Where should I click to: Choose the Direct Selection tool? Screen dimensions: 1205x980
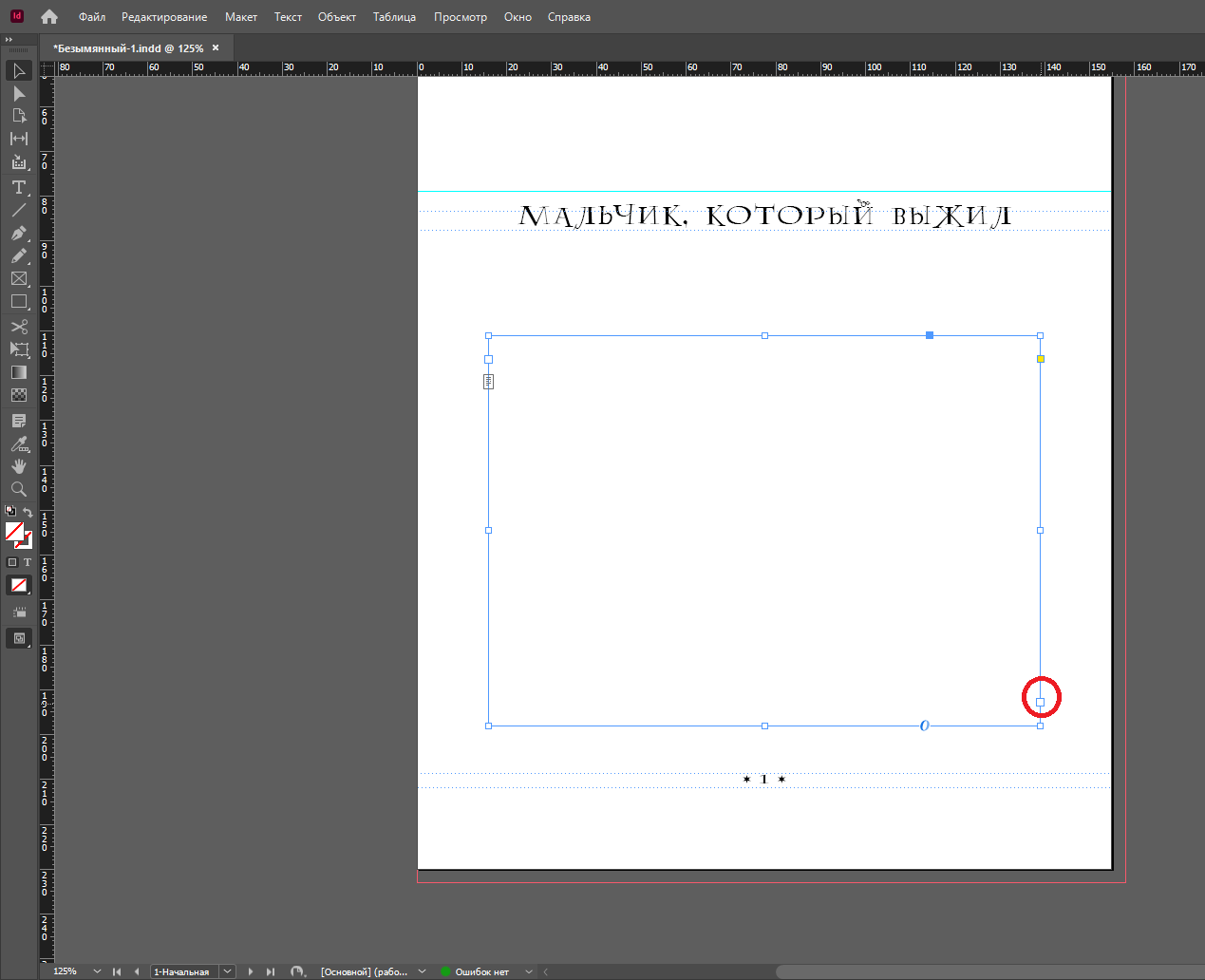(18, 94)
